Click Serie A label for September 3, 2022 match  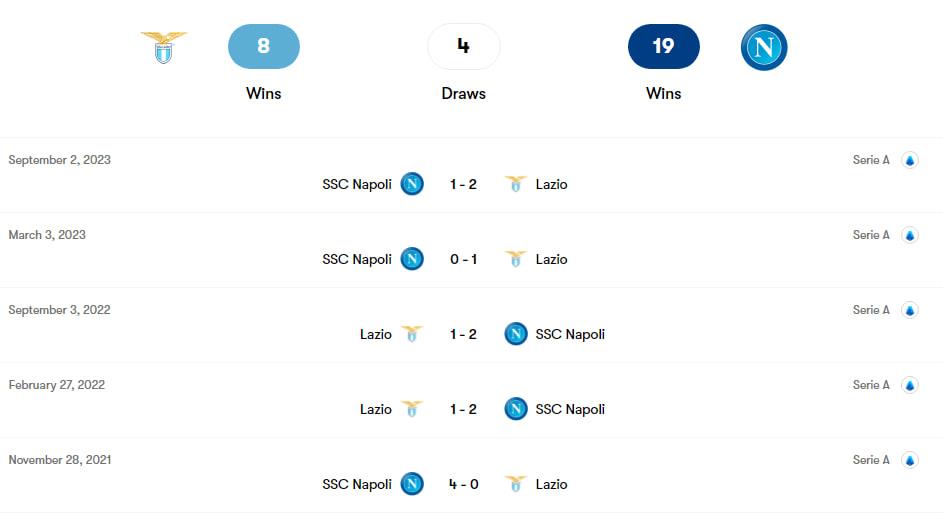[x=871, y=310]
